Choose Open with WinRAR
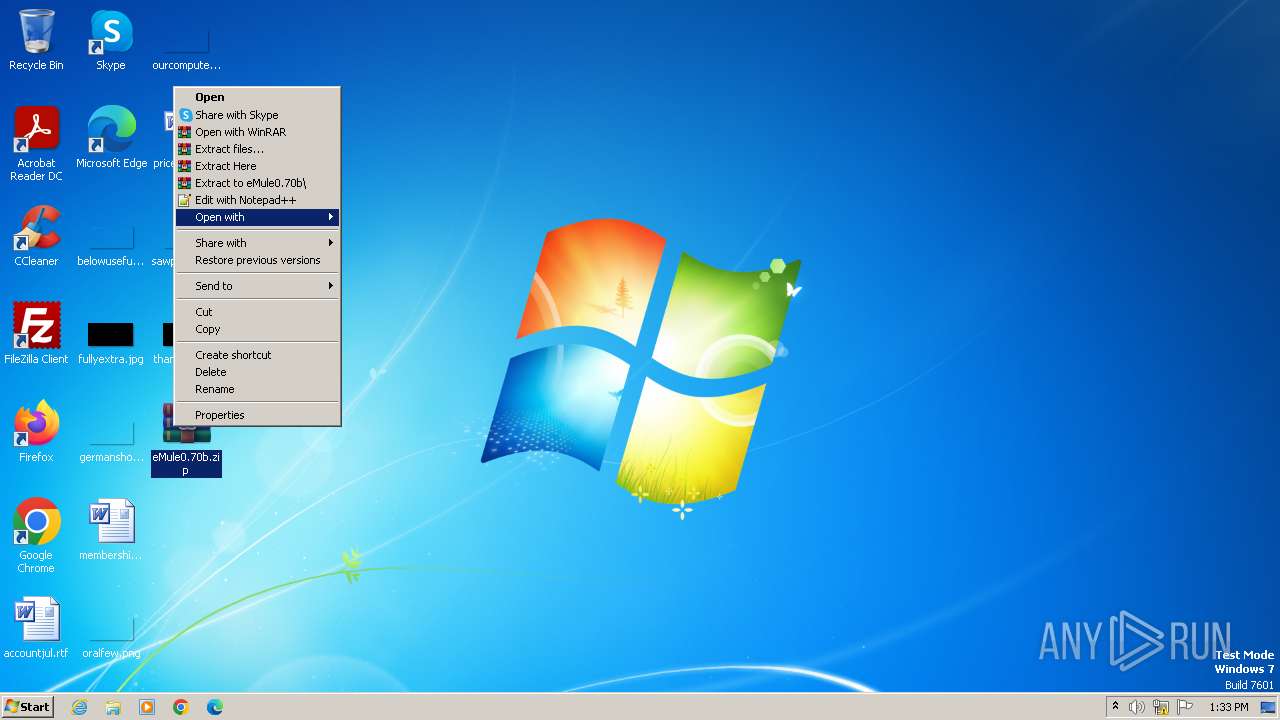 pyautogui.click(x=258, y=132)
